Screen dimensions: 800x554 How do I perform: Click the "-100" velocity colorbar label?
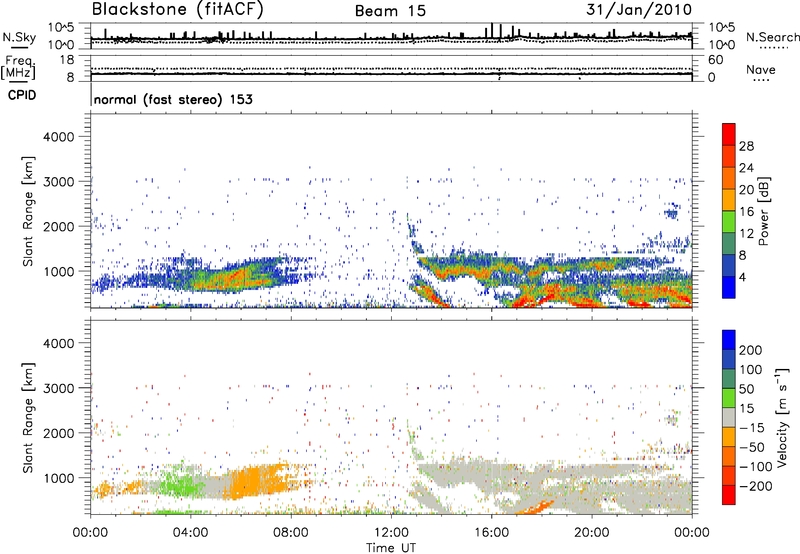tap(756, 467)
